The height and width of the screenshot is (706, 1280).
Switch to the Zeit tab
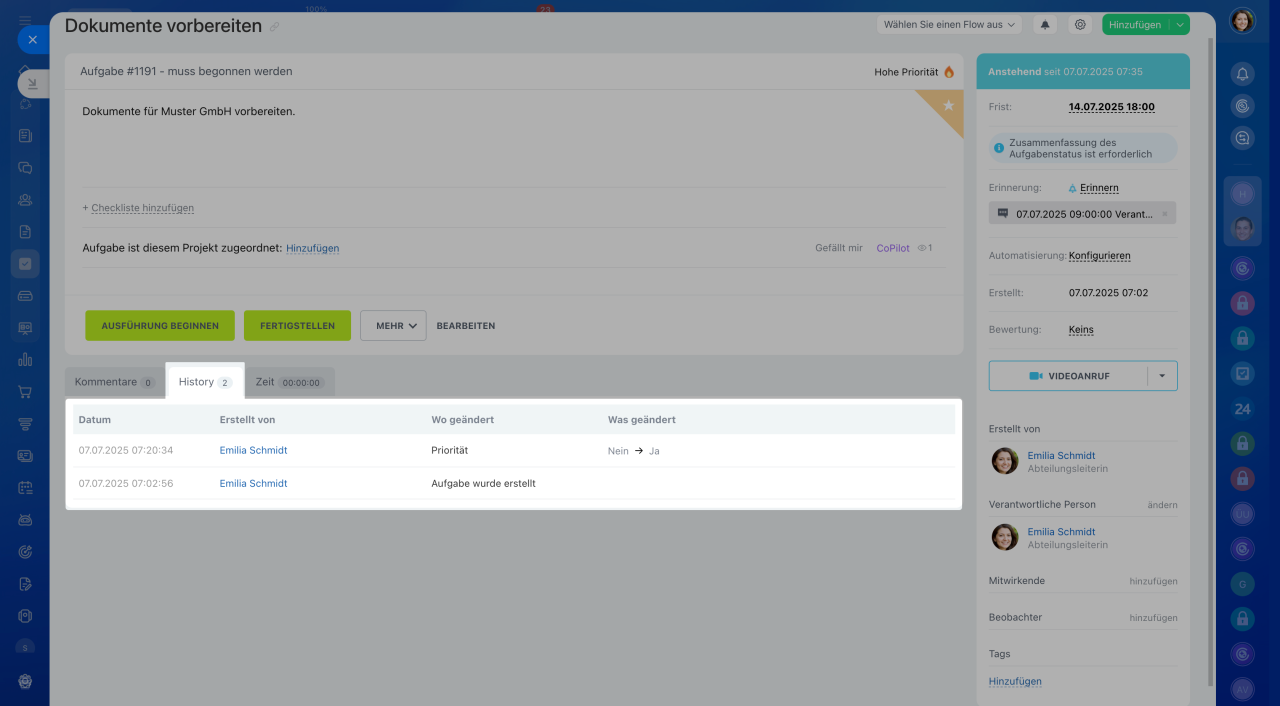point(288,382)
